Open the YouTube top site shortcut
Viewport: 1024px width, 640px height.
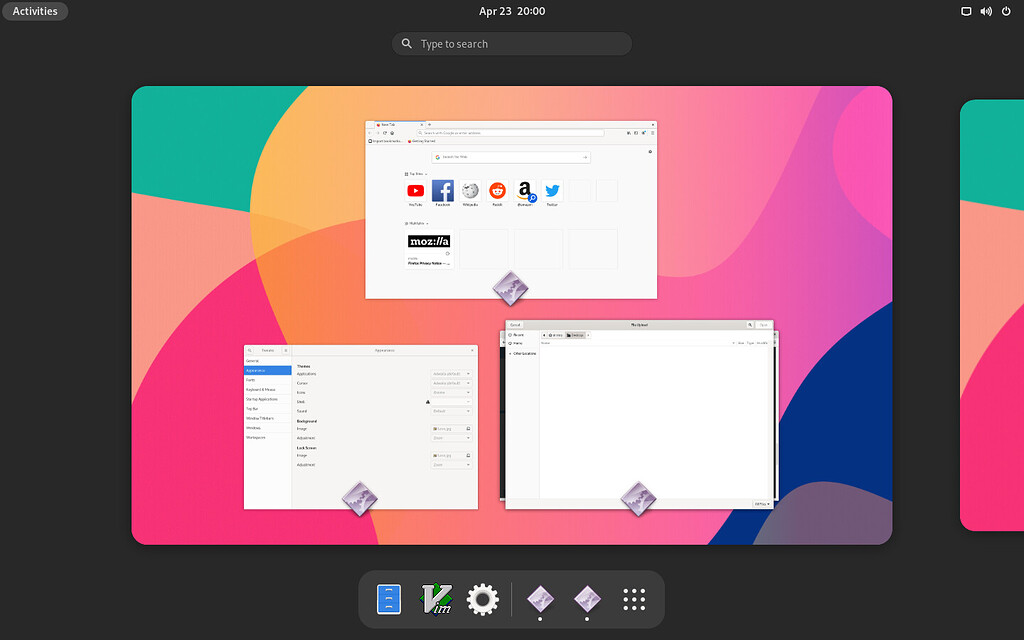pyautogui.click(x=416, y=190)
